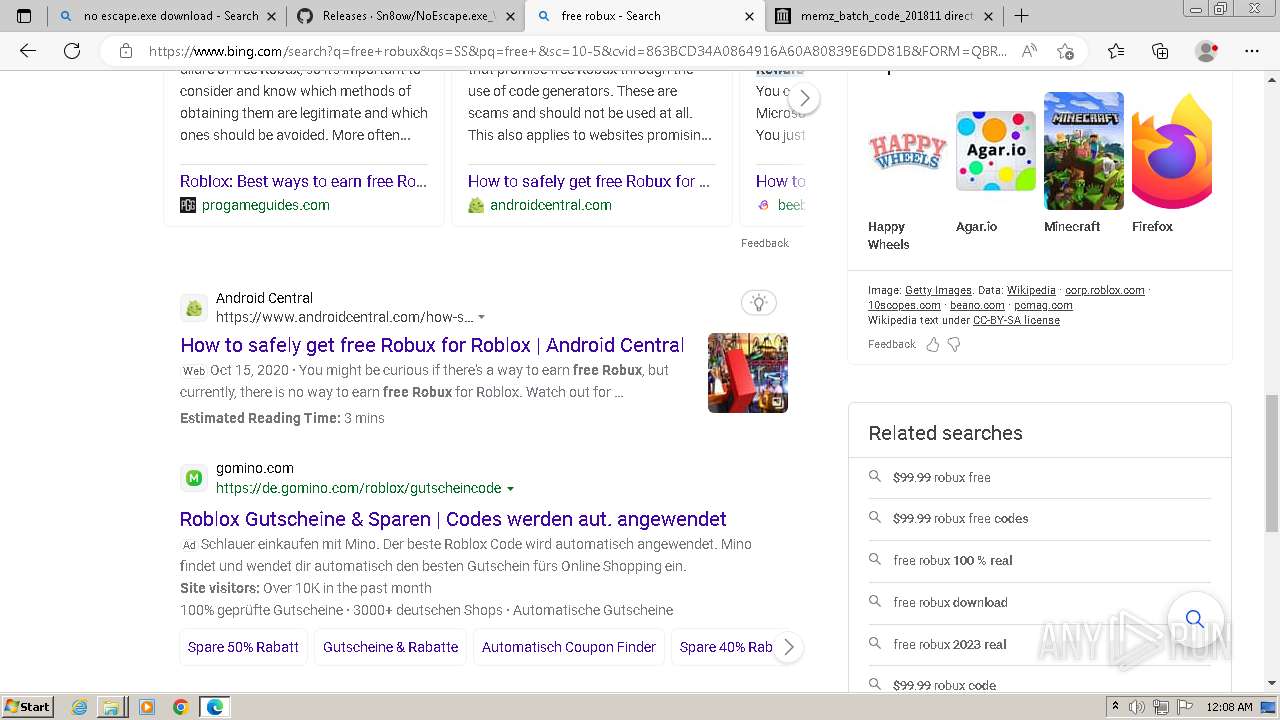The width and height of the screenshot is (1280, 720).
Task: Show more gomino ad sitelinks arrow
Action: pos(788,647)
